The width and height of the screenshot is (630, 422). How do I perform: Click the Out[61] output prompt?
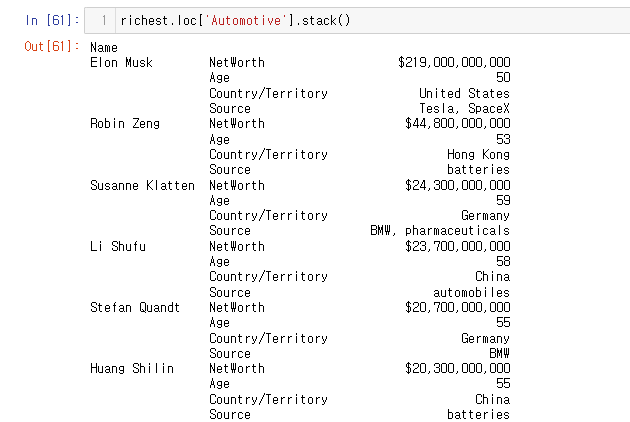point(51,46)
